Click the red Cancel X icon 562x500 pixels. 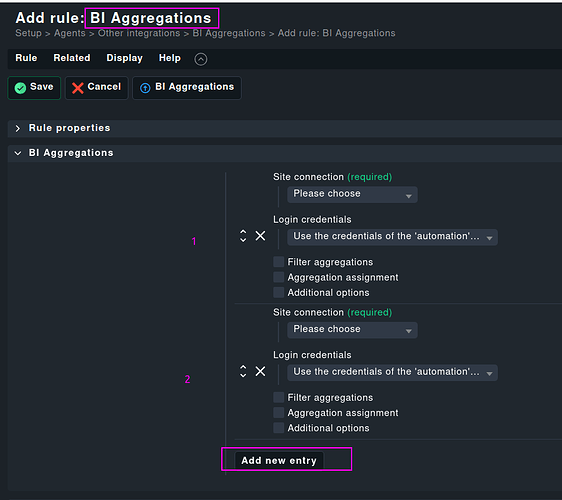(77, 88)
